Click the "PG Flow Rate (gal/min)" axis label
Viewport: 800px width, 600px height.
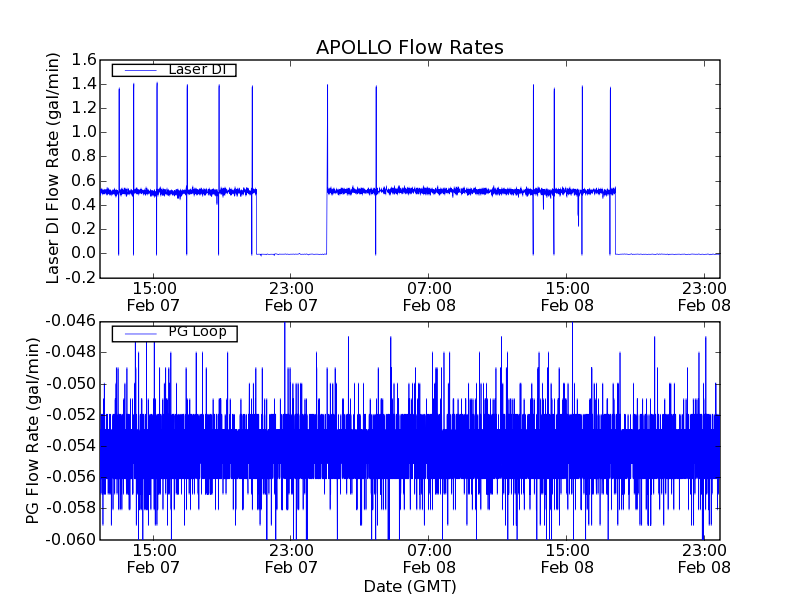coord(32,431)
